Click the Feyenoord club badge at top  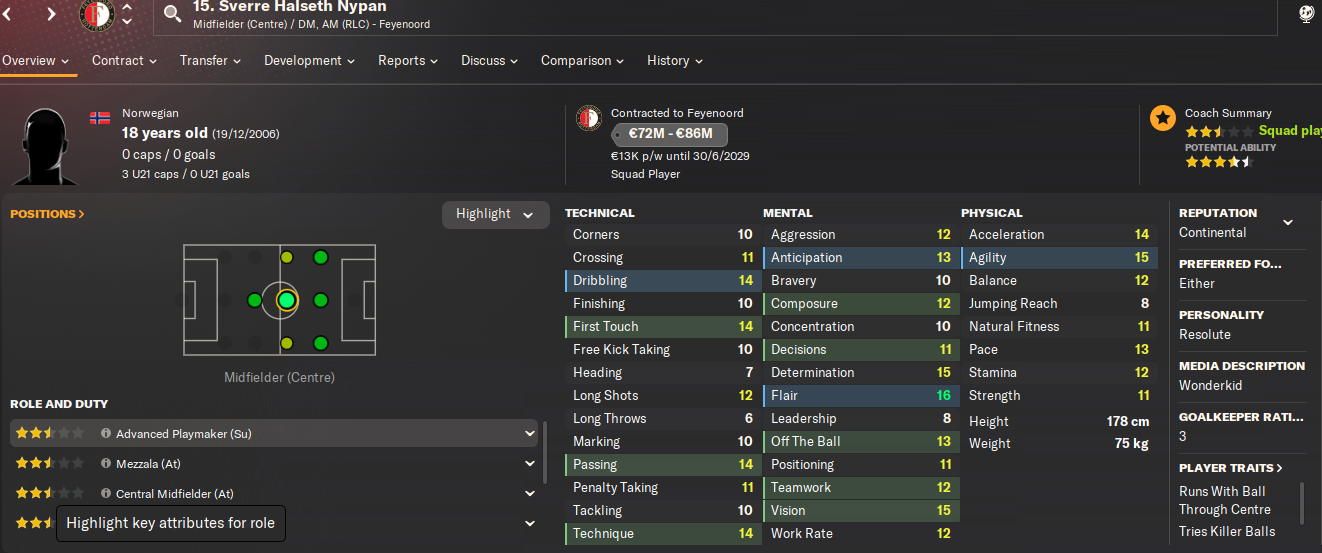pyautogui.click(x=97, y=14)
